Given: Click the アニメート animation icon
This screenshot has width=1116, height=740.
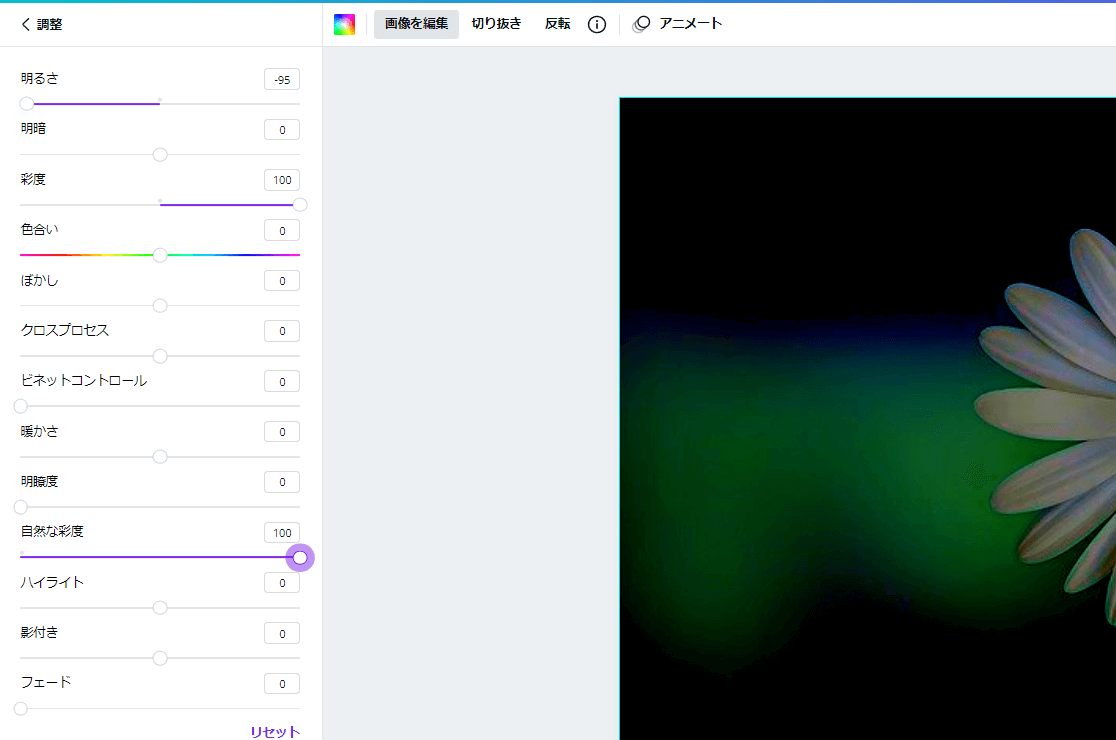Looking at the screenshot, I should coord(641,23).
